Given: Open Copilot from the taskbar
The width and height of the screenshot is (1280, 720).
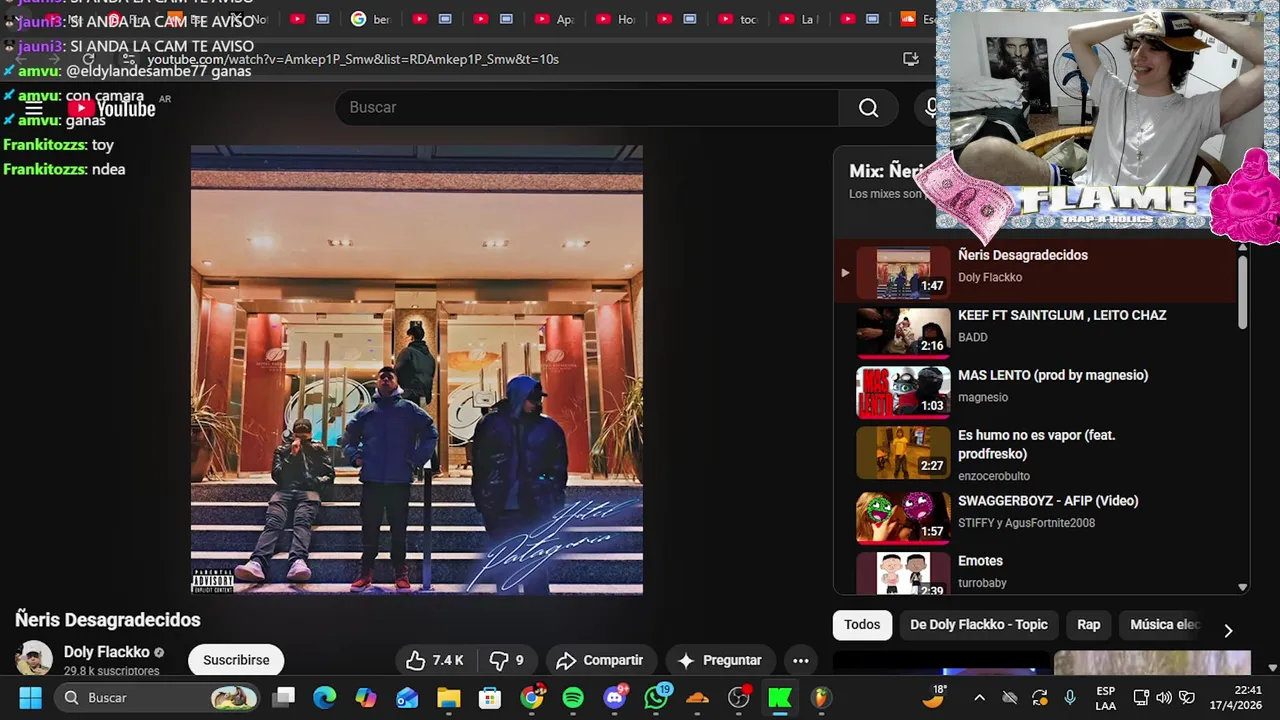Looking at the screenshot, I should click(x=366, y=698).
